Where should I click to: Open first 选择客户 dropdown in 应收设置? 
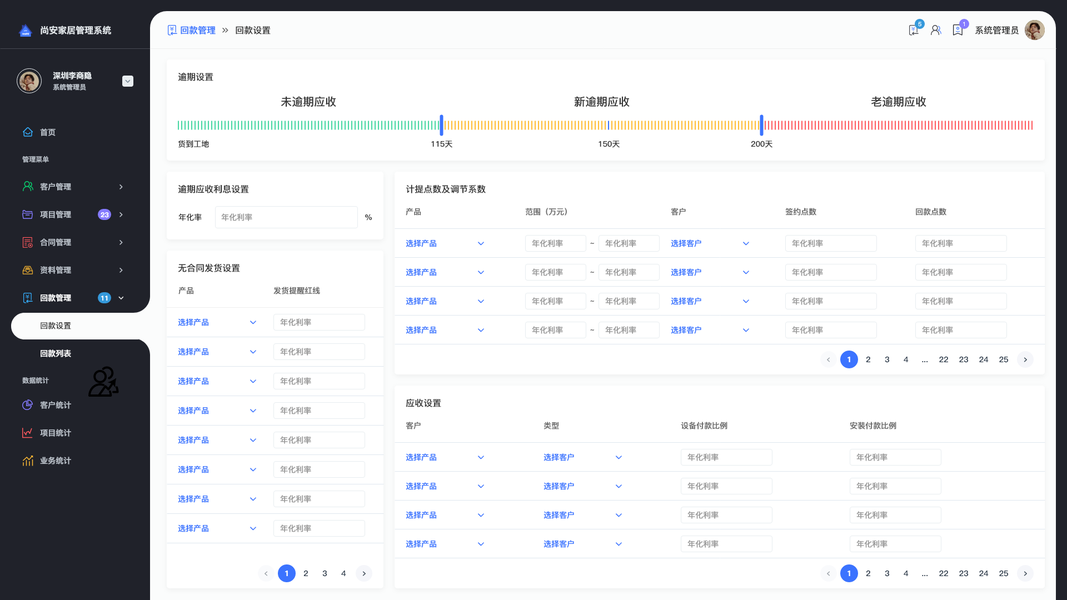[x=582, y=458]
